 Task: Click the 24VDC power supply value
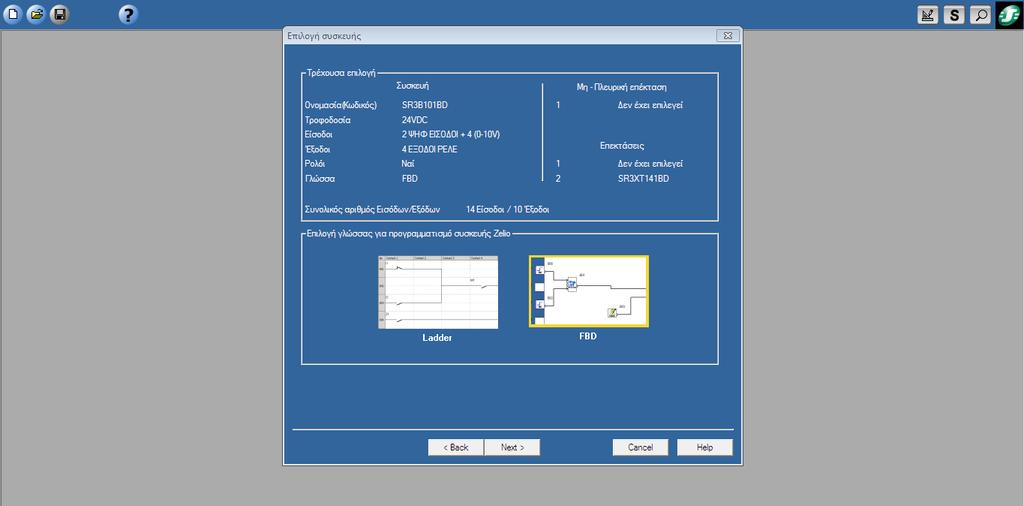(x=415, y=120)
